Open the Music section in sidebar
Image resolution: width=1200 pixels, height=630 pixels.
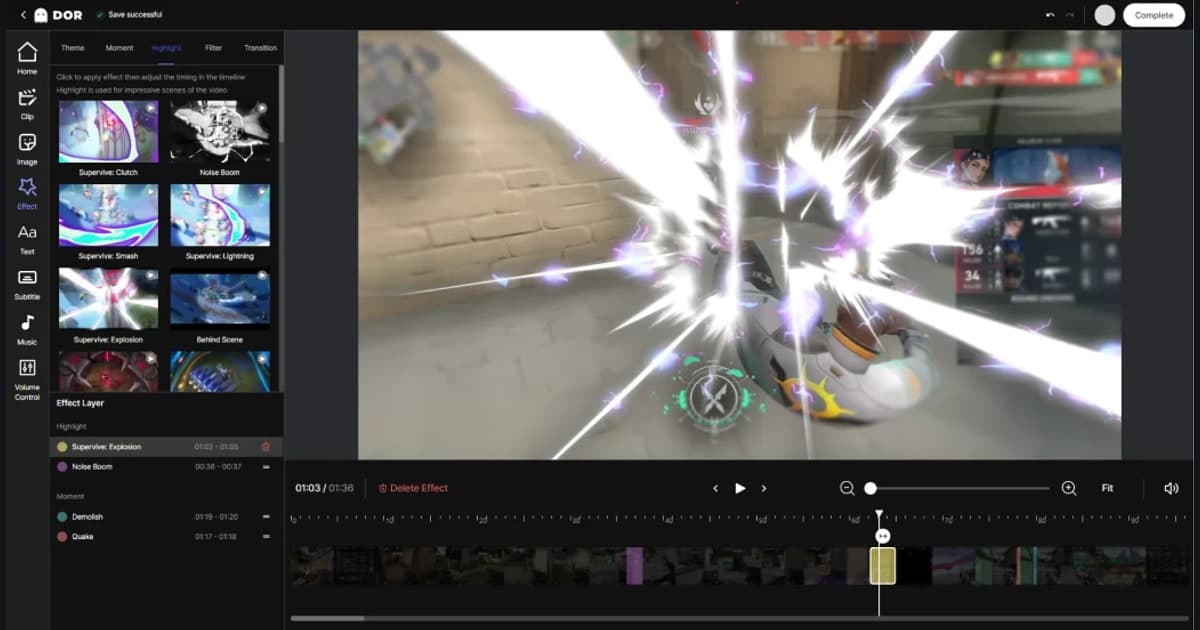27,329
